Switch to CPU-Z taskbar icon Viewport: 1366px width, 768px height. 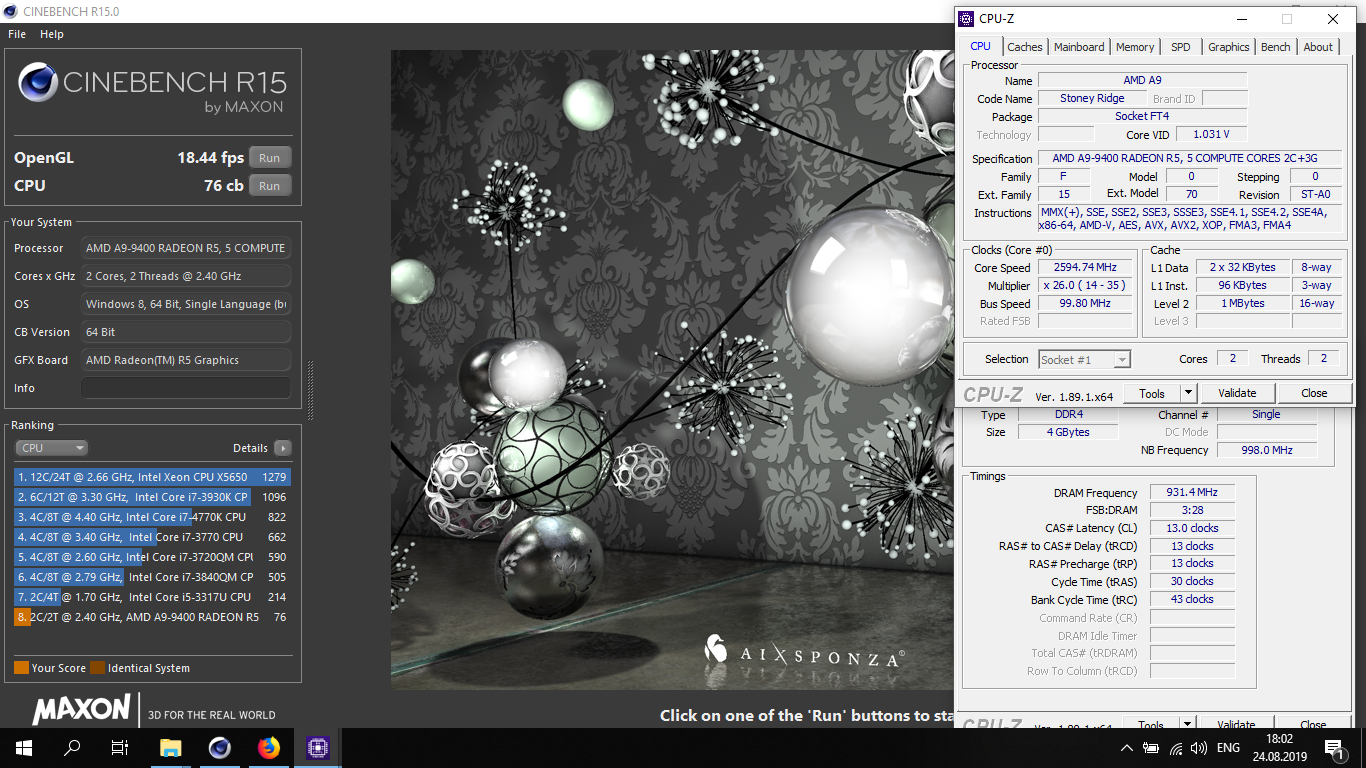click(x=317, y=747)
